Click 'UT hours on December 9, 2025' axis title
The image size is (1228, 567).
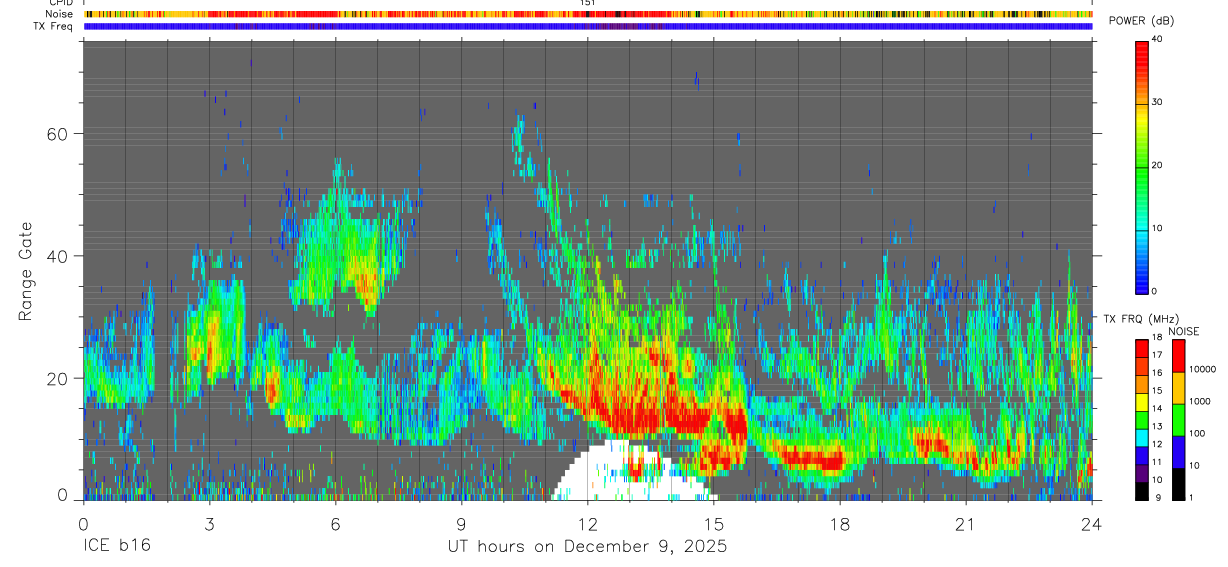point(586,546)
